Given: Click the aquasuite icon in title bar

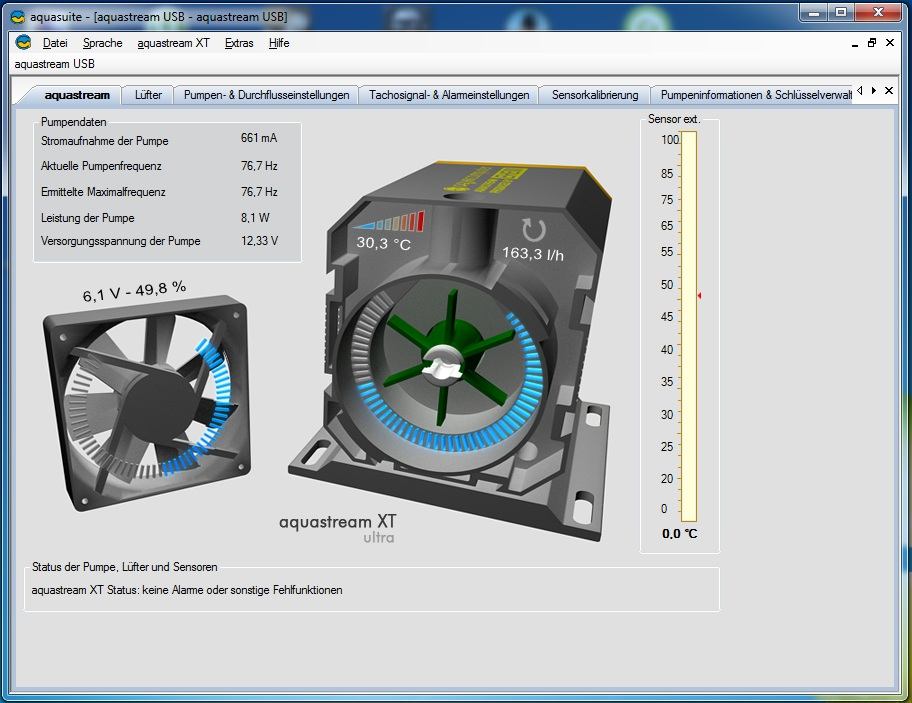Looking at the screenshot, I should (x=17, y=17).
